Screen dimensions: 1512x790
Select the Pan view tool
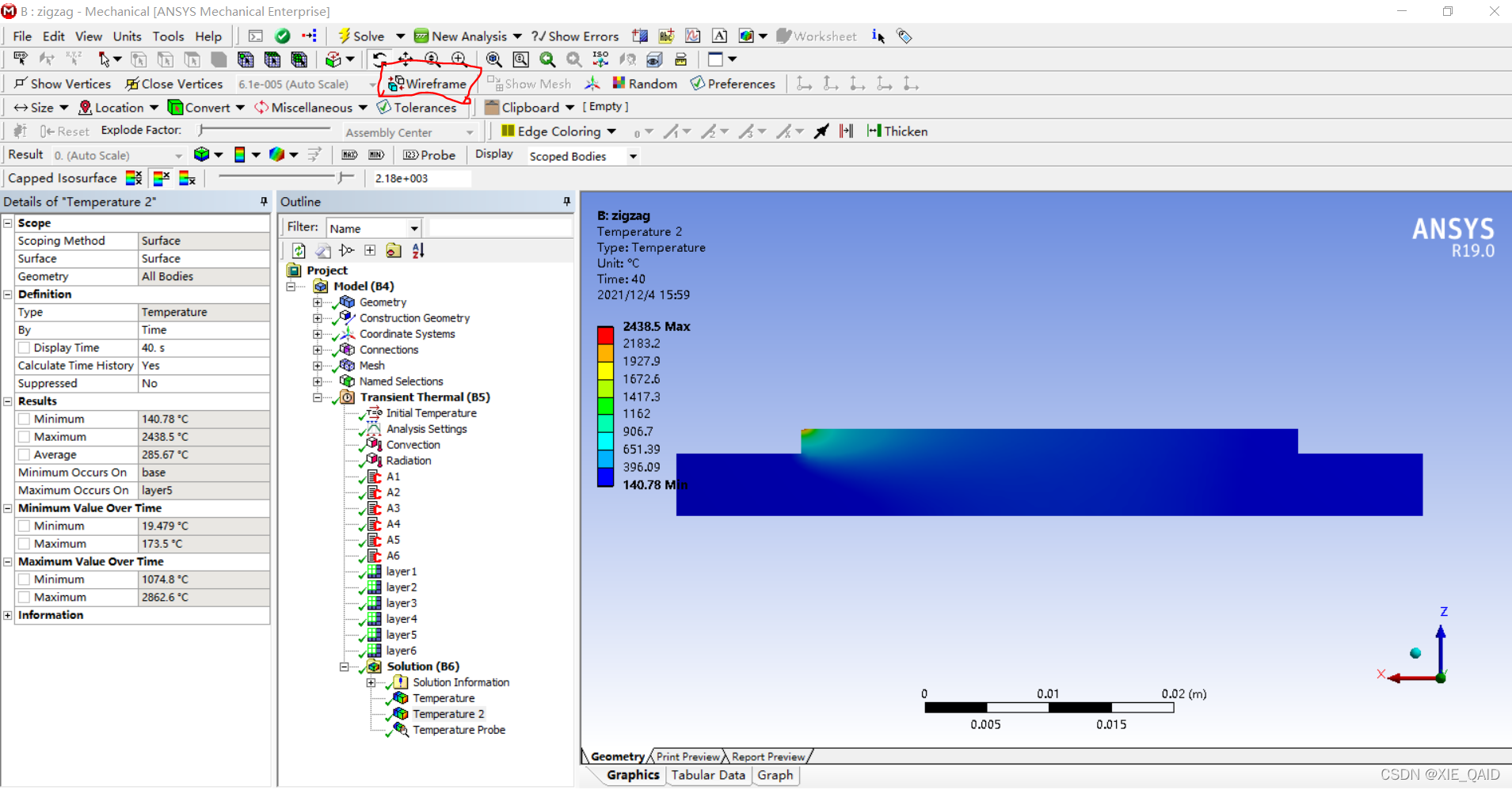(x=406, y=59)
